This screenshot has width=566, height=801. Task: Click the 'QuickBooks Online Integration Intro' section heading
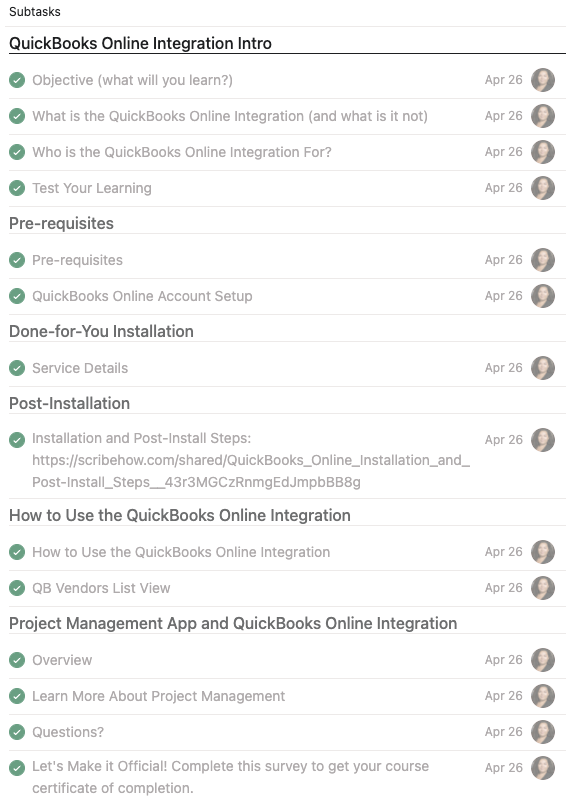point(140,43)
